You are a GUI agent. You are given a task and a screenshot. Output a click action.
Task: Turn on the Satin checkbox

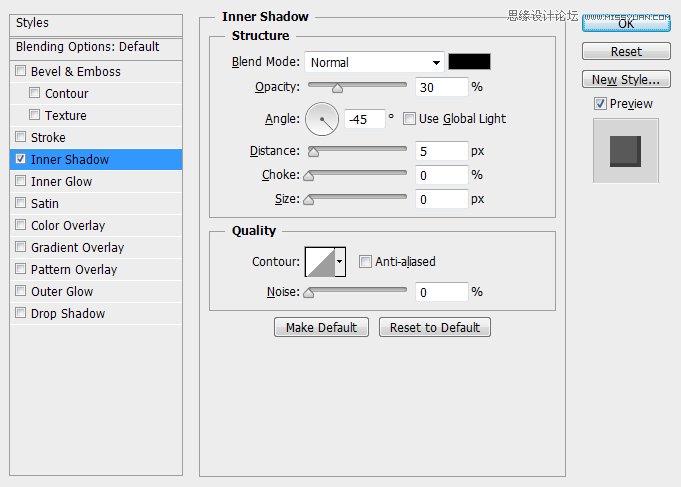(20, 203)
